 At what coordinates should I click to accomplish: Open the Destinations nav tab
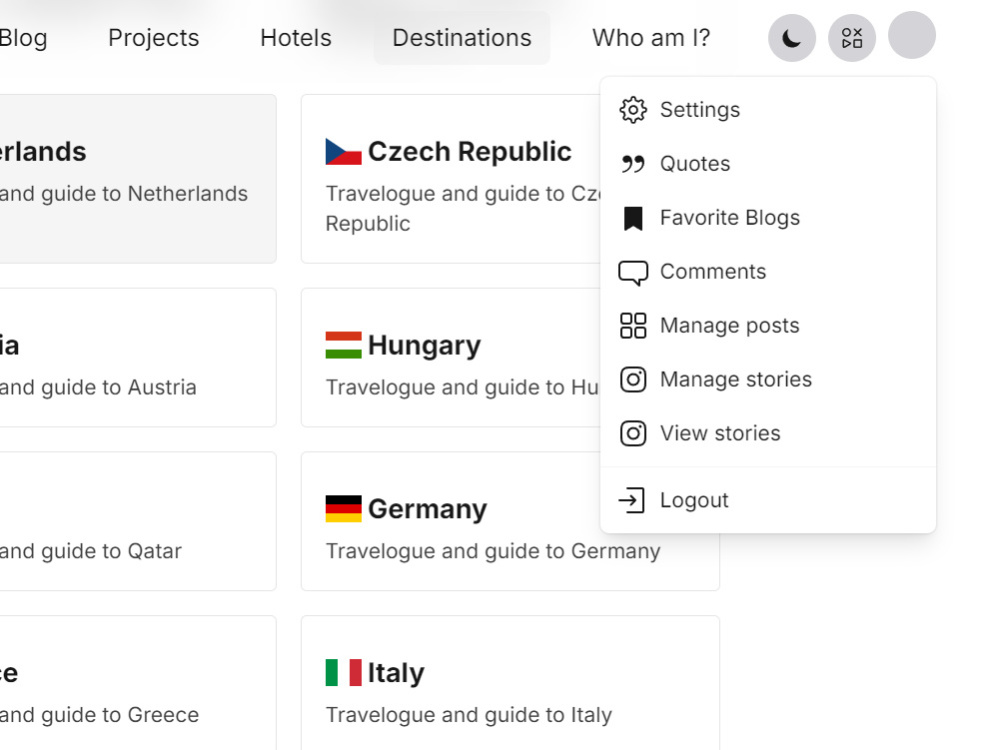point(462,38)
